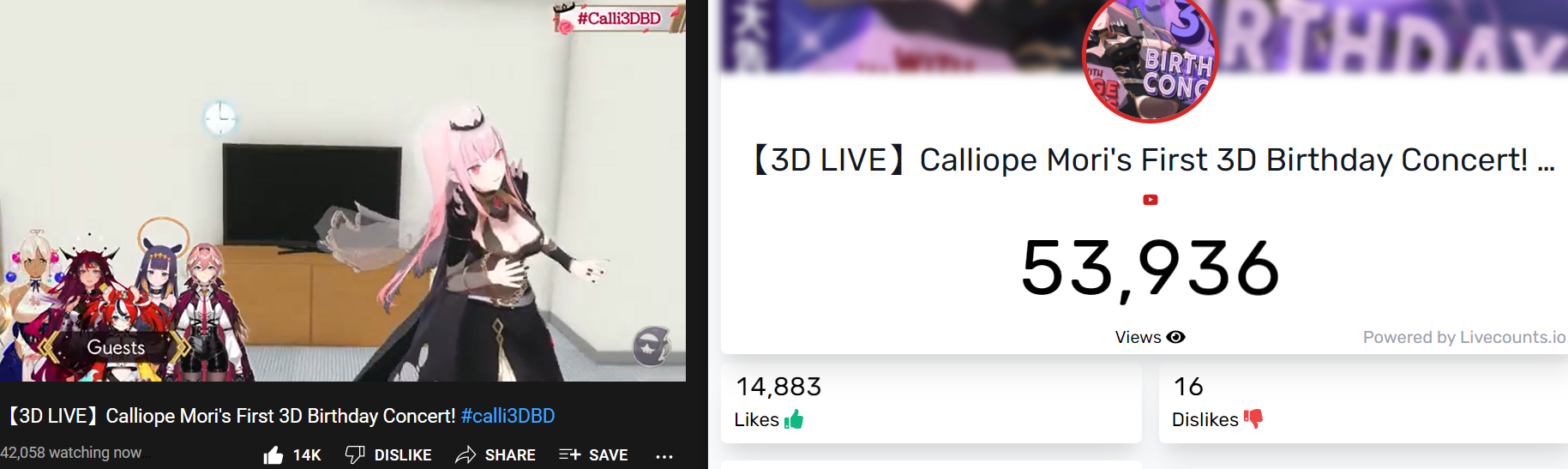Click the red Dislikes thumbs-down icon
Viewport: 1568px width, 469px height.
[x=1253, y=418]
